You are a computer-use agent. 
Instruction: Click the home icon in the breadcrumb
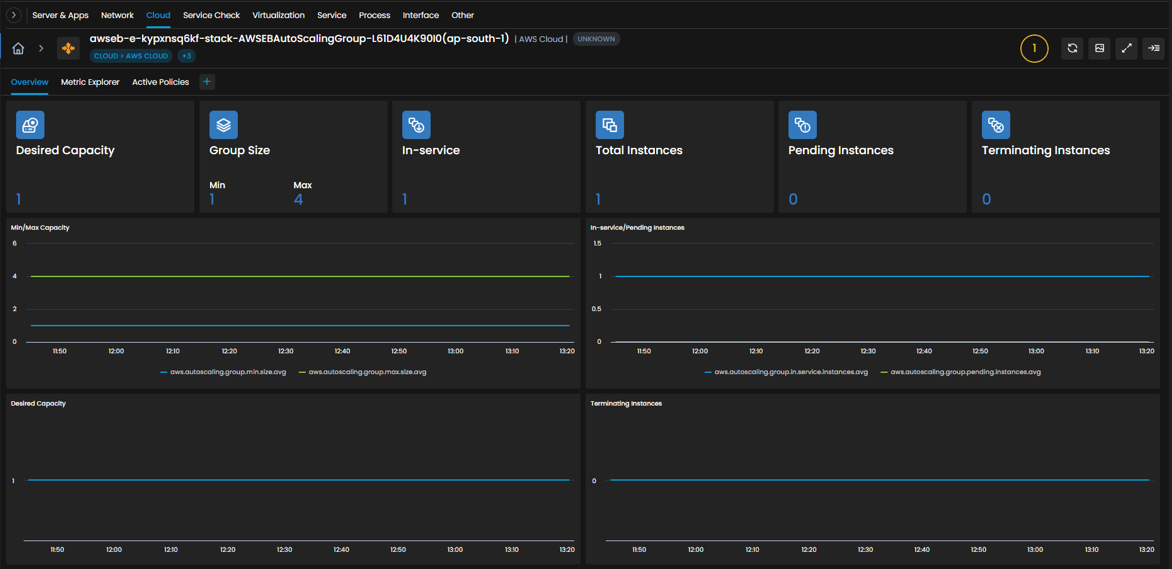(19, 48)
